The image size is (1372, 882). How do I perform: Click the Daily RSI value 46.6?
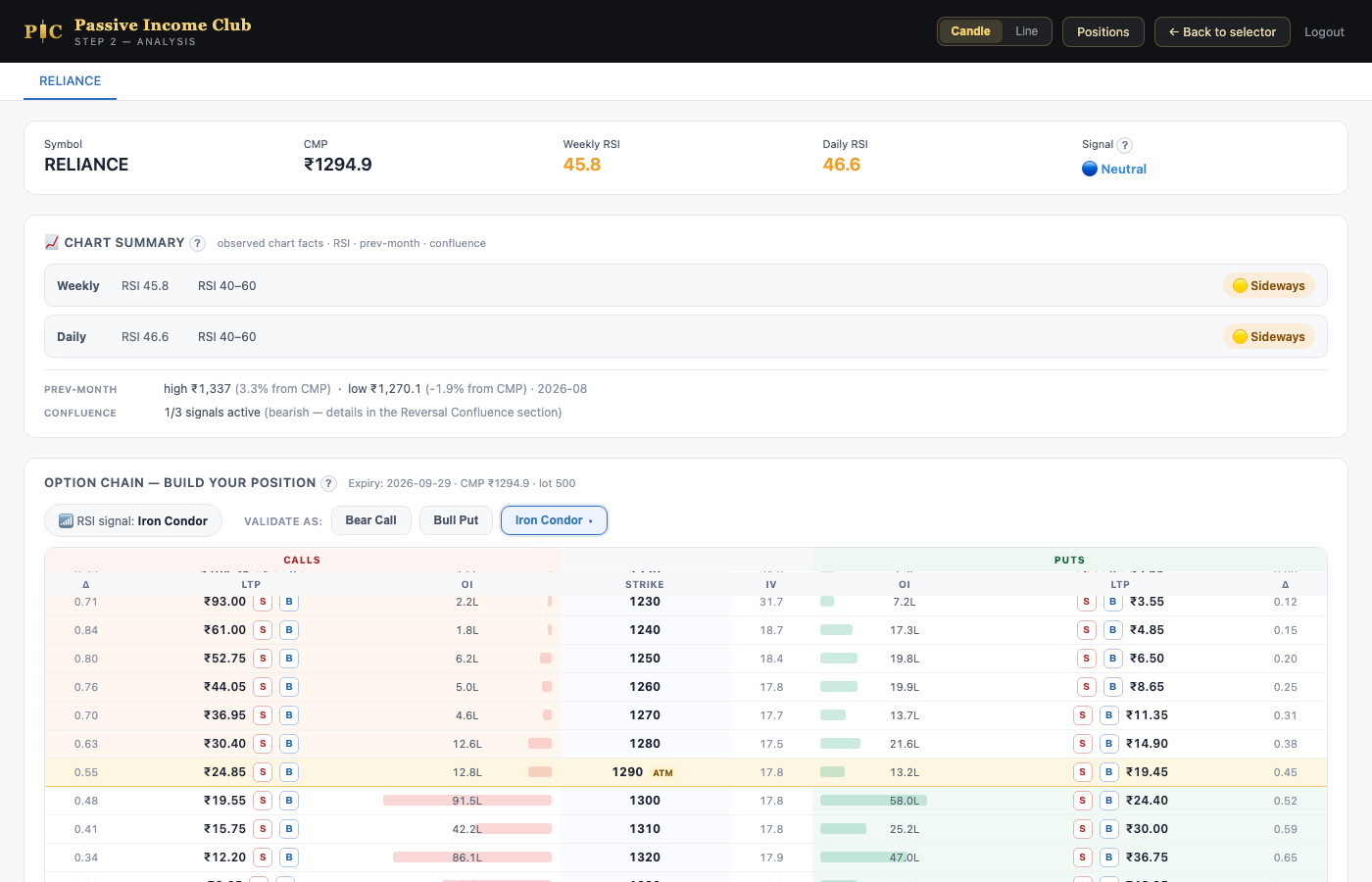(842, 165)
